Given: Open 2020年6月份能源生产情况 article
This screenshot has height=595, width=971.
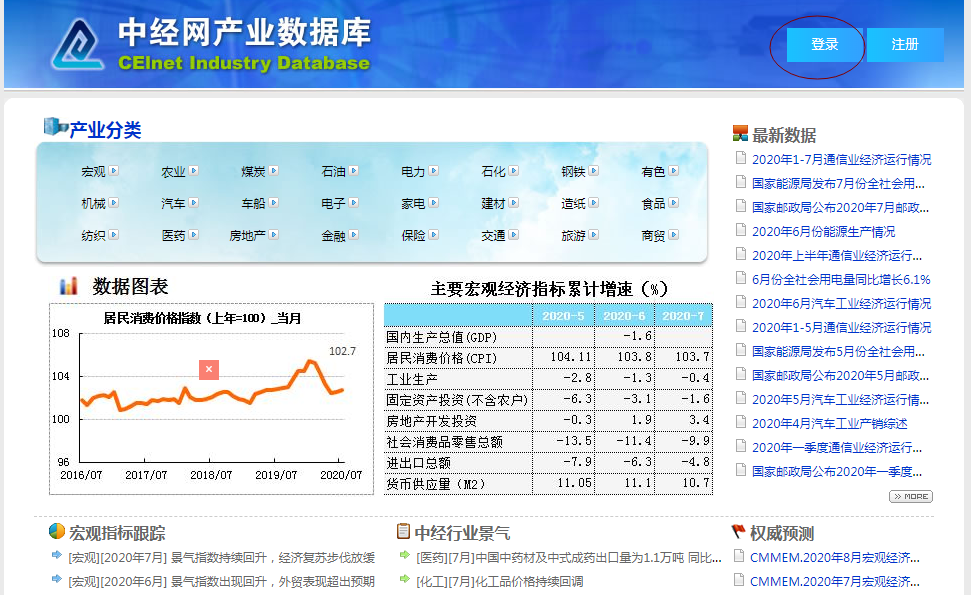Looking at the screenshot, I should 824,232.
